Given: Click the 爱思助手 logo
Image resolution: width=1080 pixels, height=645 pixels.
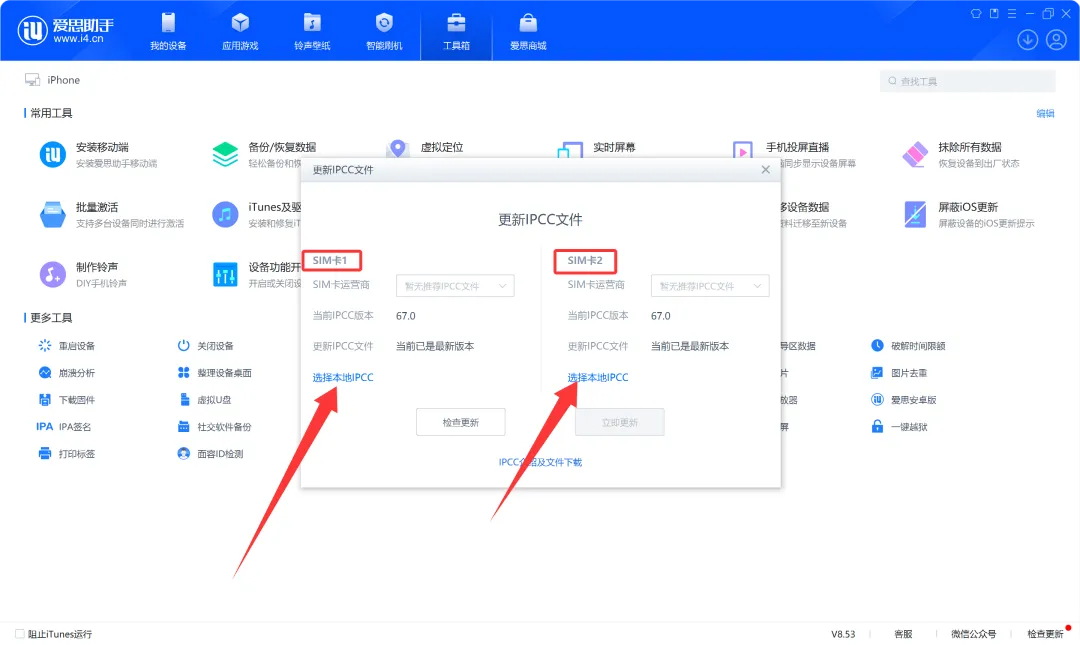Looking at the screenshot, I should pos(65,30).
